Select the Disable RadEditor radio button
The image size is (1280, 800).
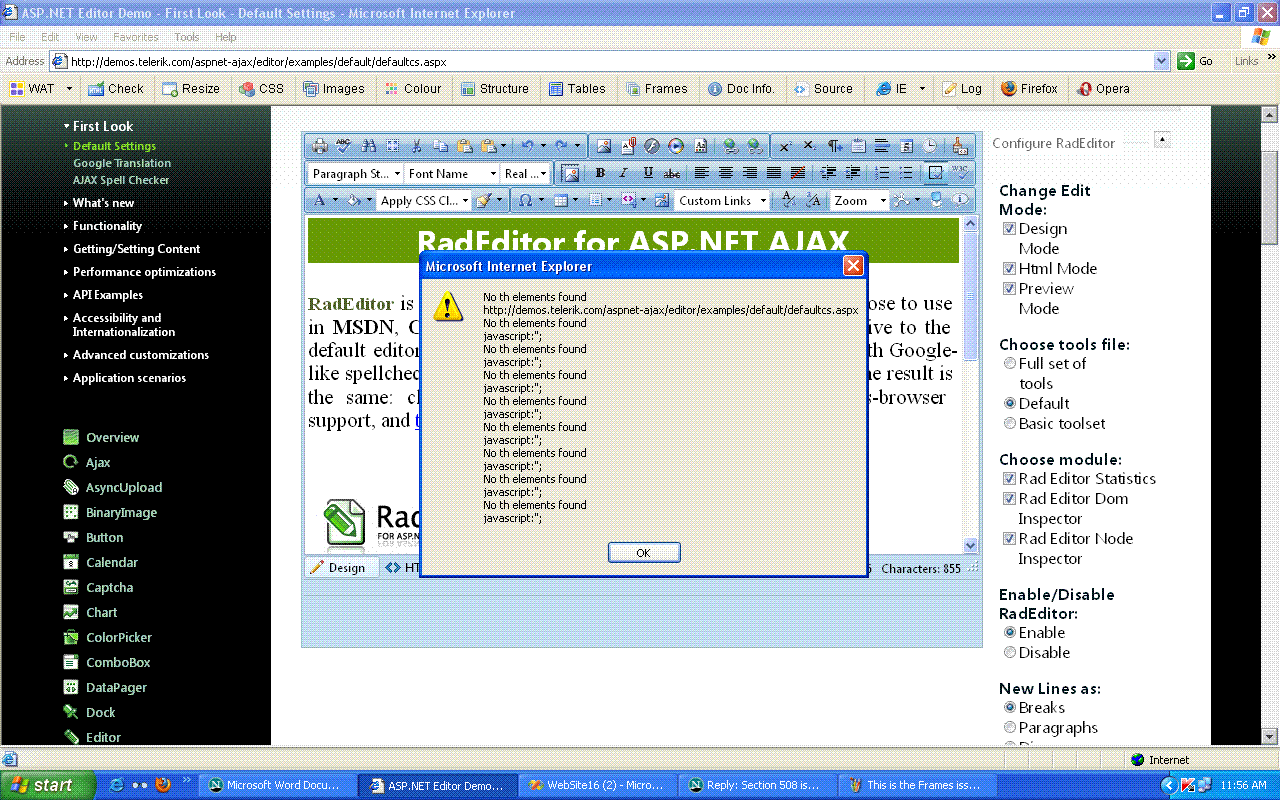(x=1010, y=653)
